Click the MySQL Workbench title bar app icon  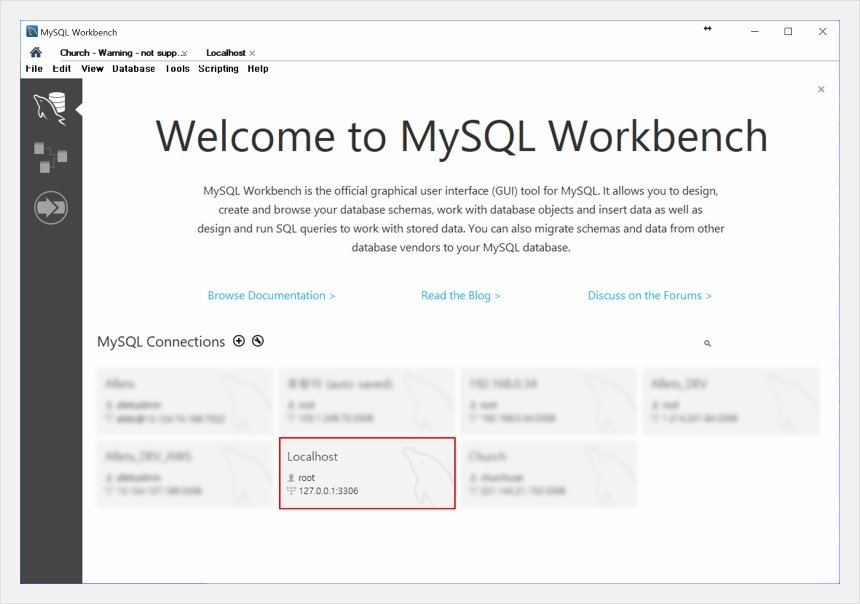point(32,31)
